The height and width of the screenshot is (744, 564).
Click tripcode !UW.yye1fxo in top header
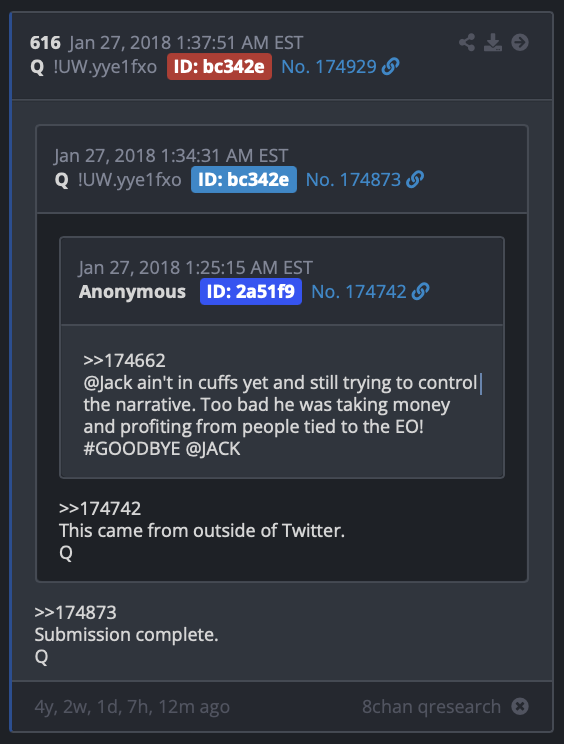pyautogui.click(x=105, y=67)
